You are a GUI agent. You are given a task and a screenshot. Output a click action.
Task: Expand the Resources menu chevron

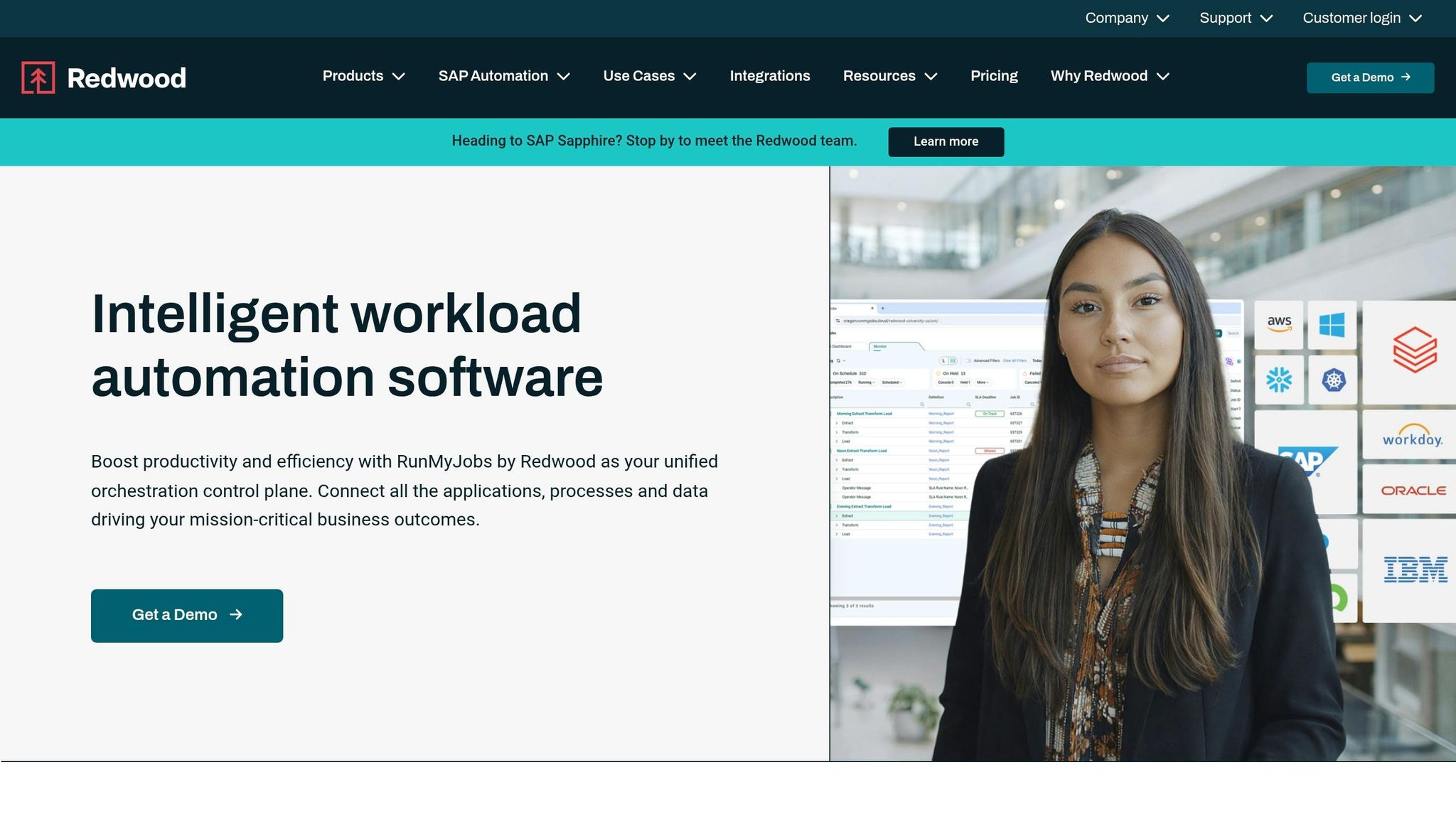tap(931, 76)
